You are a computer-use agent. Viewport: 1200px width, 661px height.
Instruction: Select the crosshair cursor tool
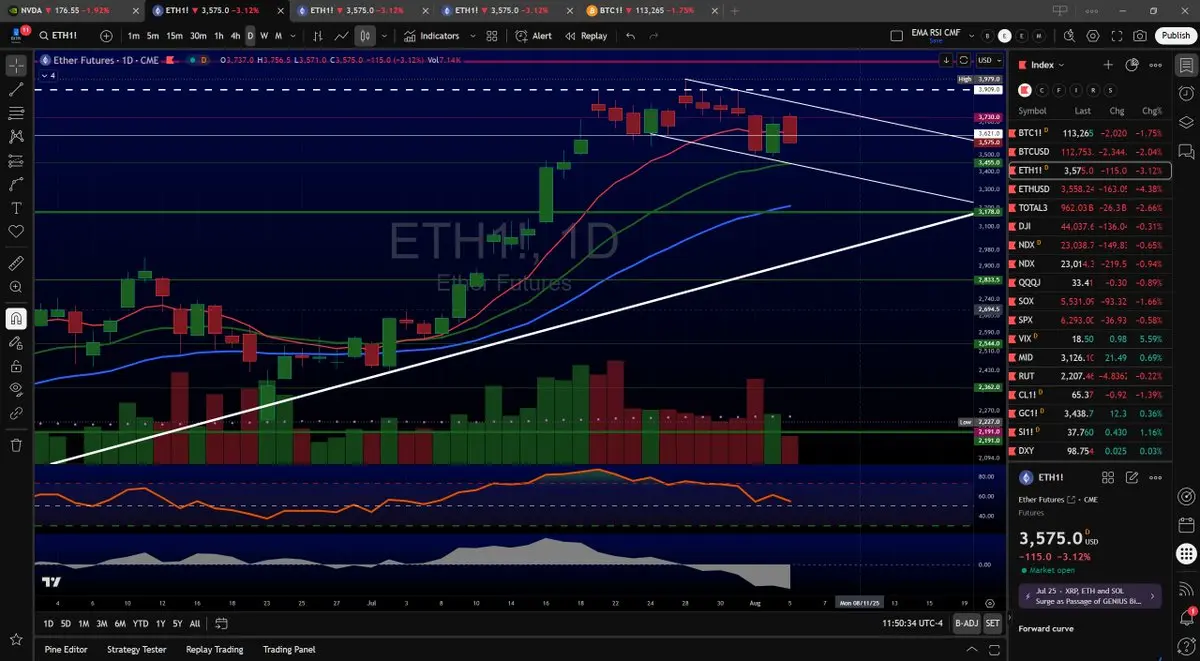pyautogui.click(x=16, y=66)
